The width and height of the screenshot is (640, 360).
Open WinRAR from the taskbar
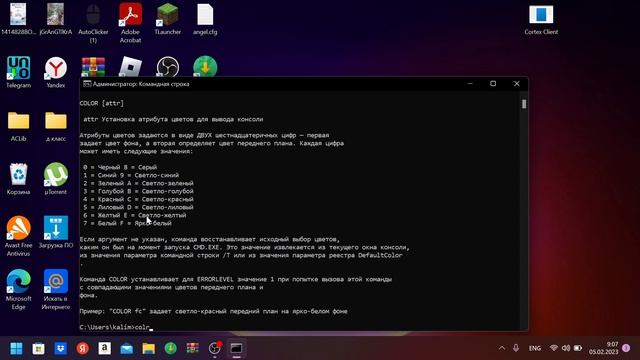[x=193, y=348]
